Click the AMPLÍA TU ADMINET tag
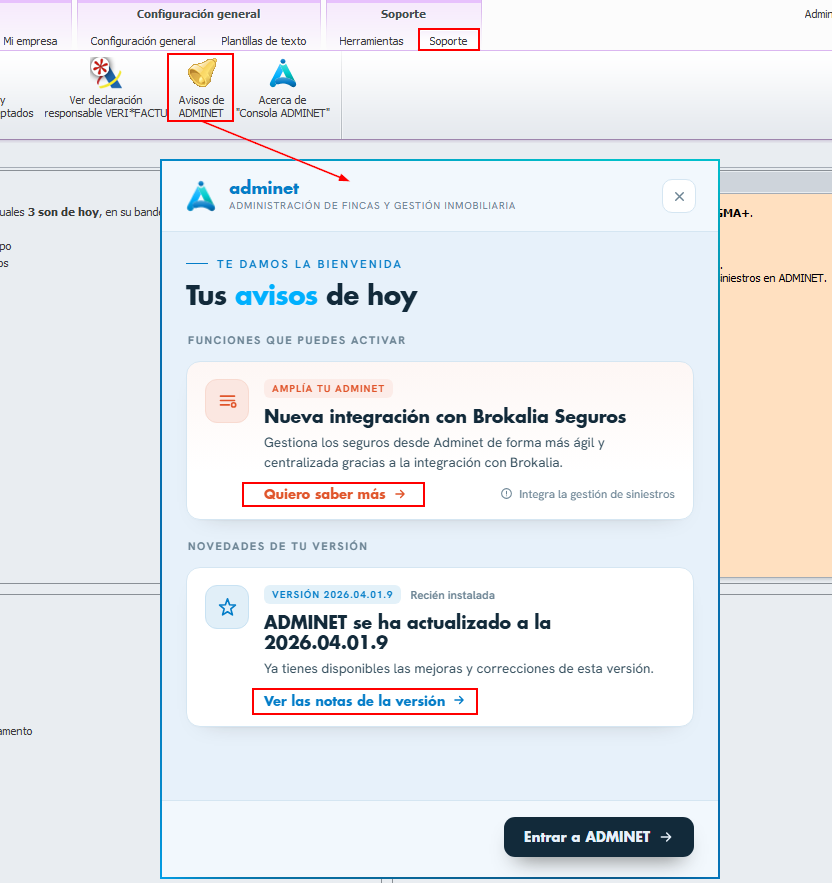The height and width of the screenshot is (883, 832). (328, 389)
